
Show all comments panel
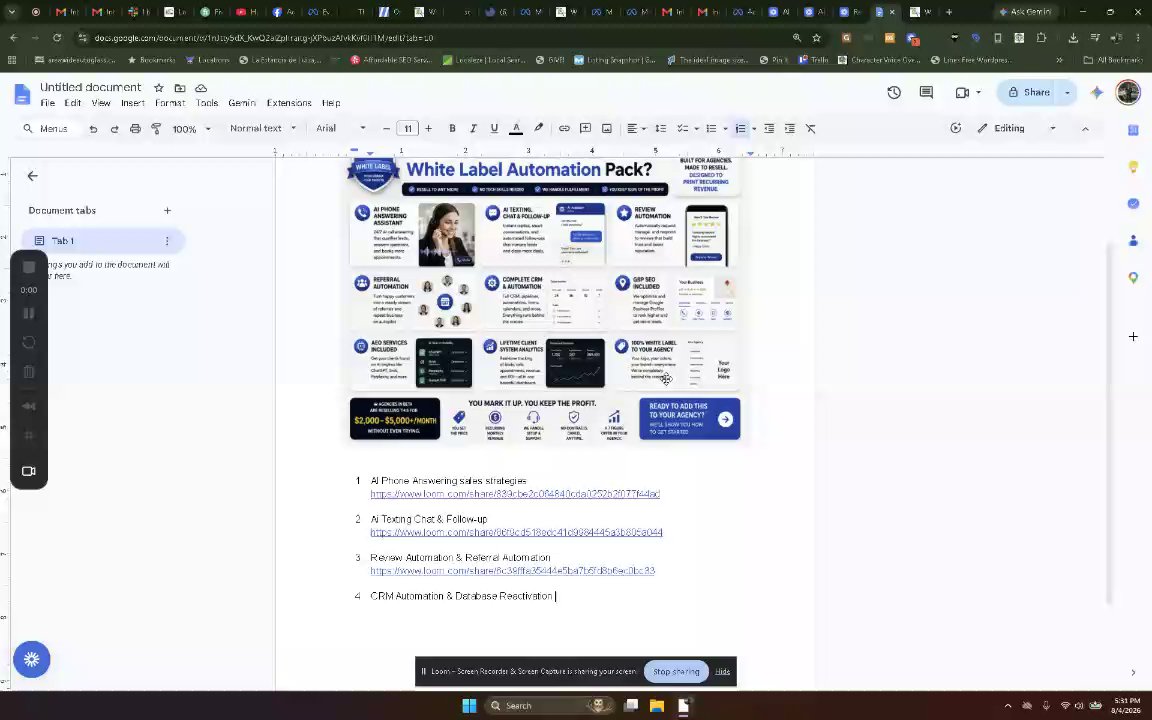[x=926, y=93]
